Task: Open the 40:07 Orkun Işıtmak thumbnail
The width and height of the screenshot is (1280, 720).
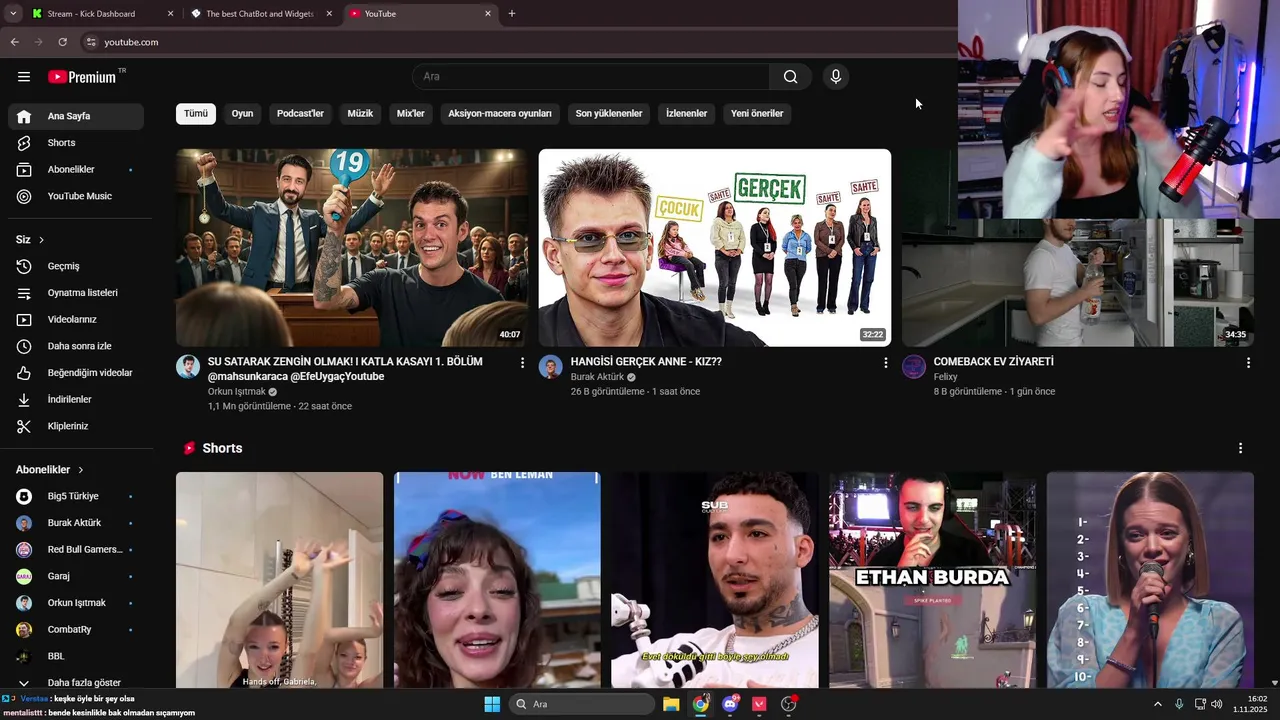Action: [351, 248]
